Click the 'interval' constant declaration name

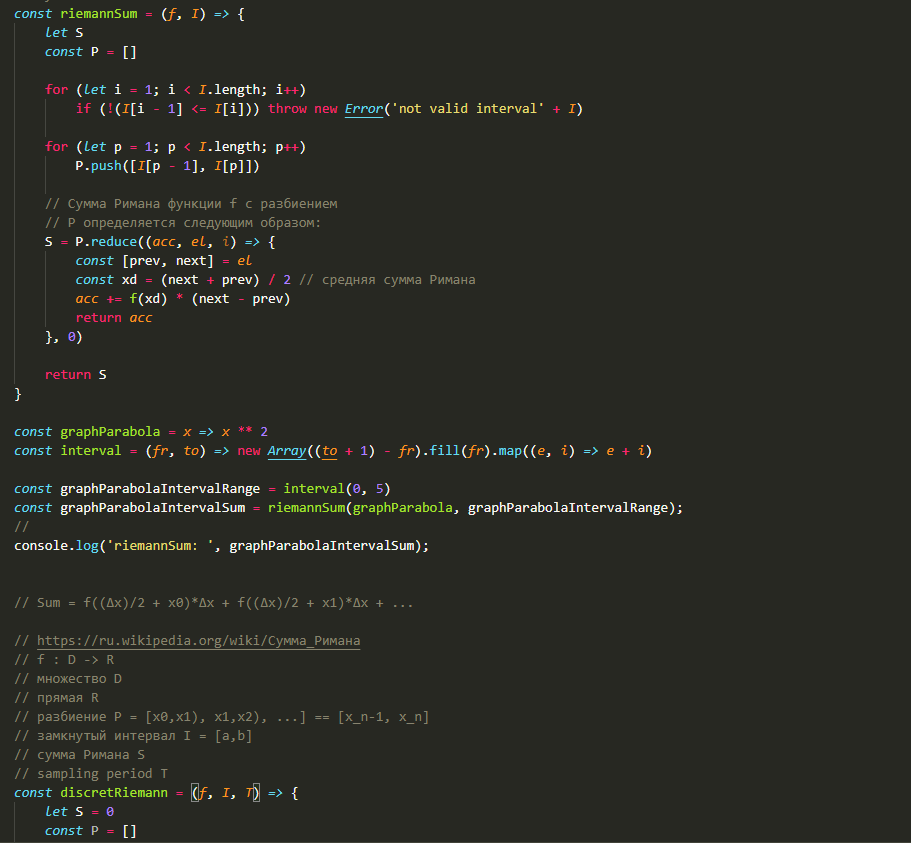pos(91,451)
